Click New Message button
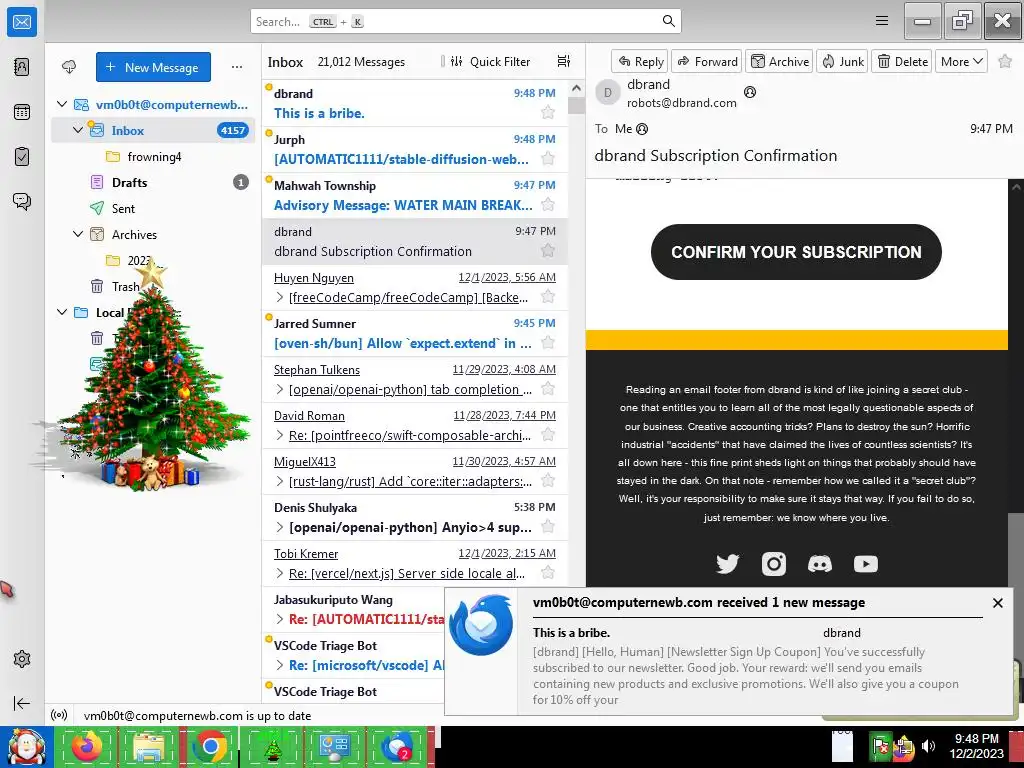1024x768 pixels. [153, 67]
